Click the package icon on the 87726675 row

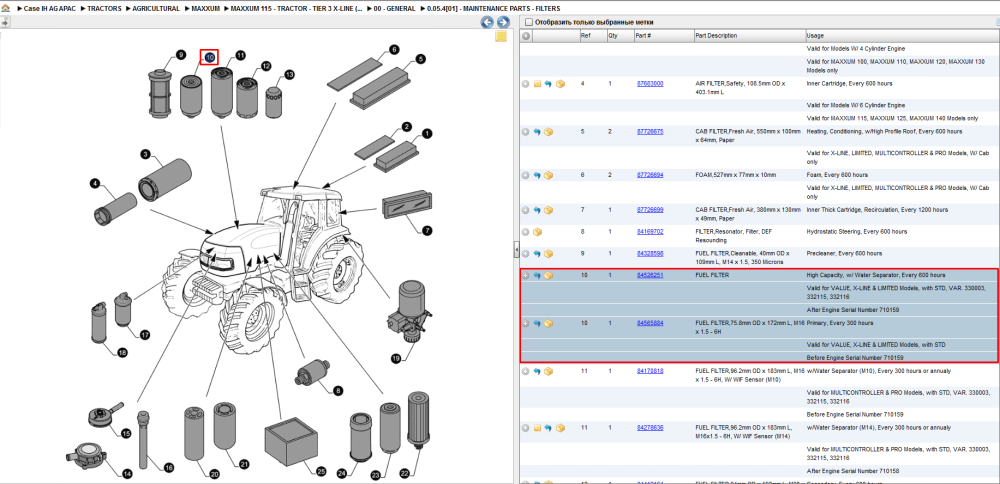click(x=548, y=131)
